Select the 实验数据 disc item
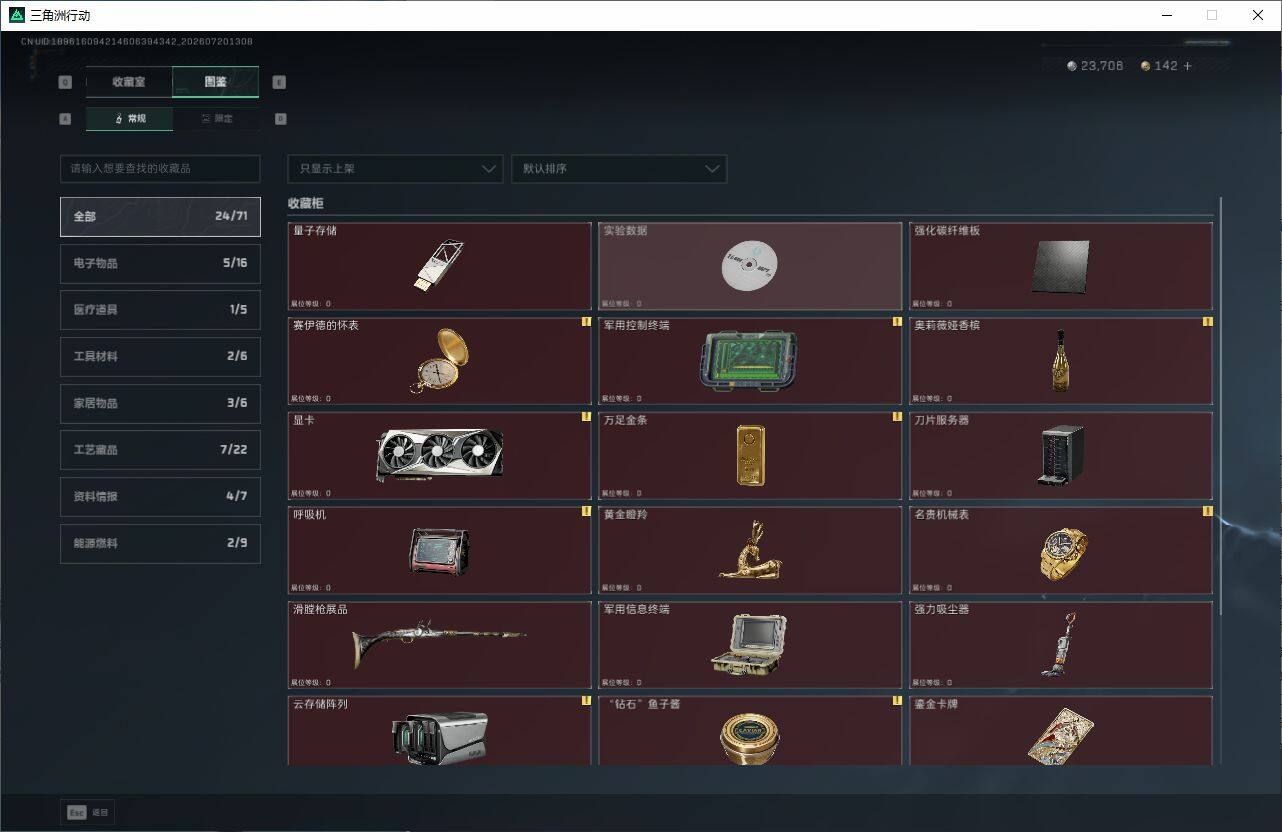Viewport: 1282px width, 832px height. [x=750, y=266]
